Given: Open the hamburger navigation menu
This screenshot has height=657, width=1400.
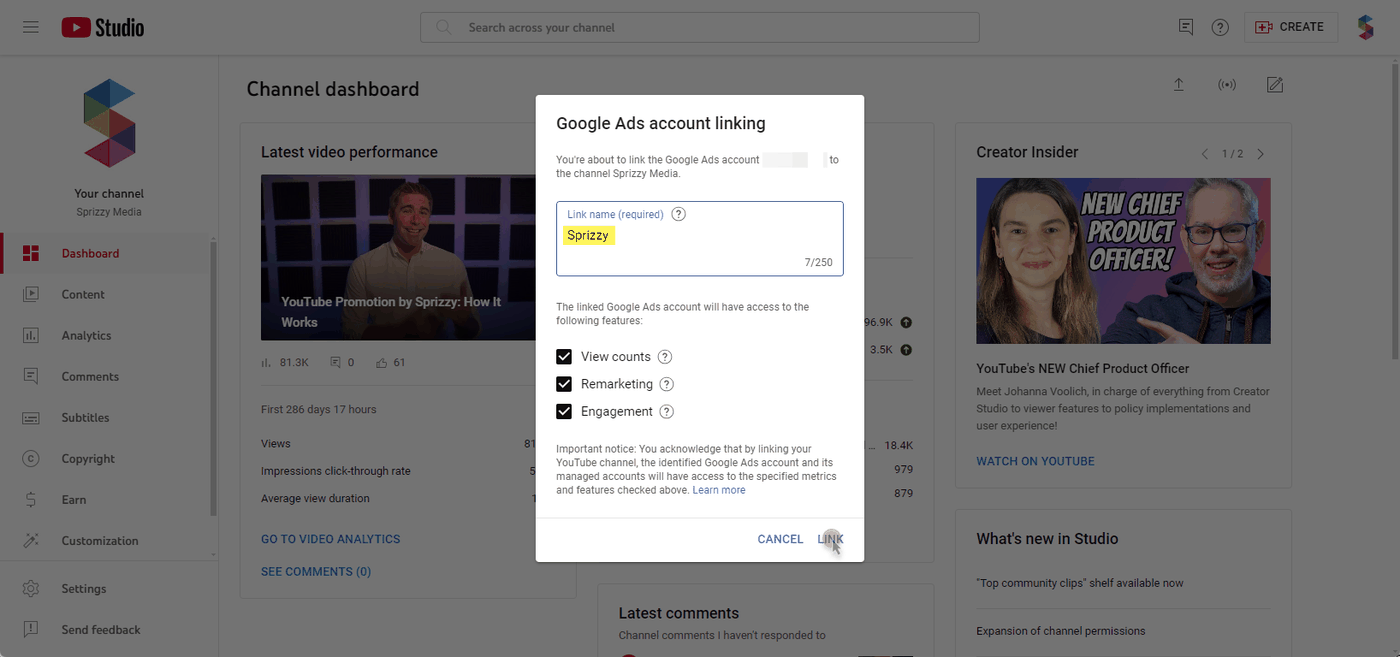Looking at the screenshot, I should [x=31, y=27].
